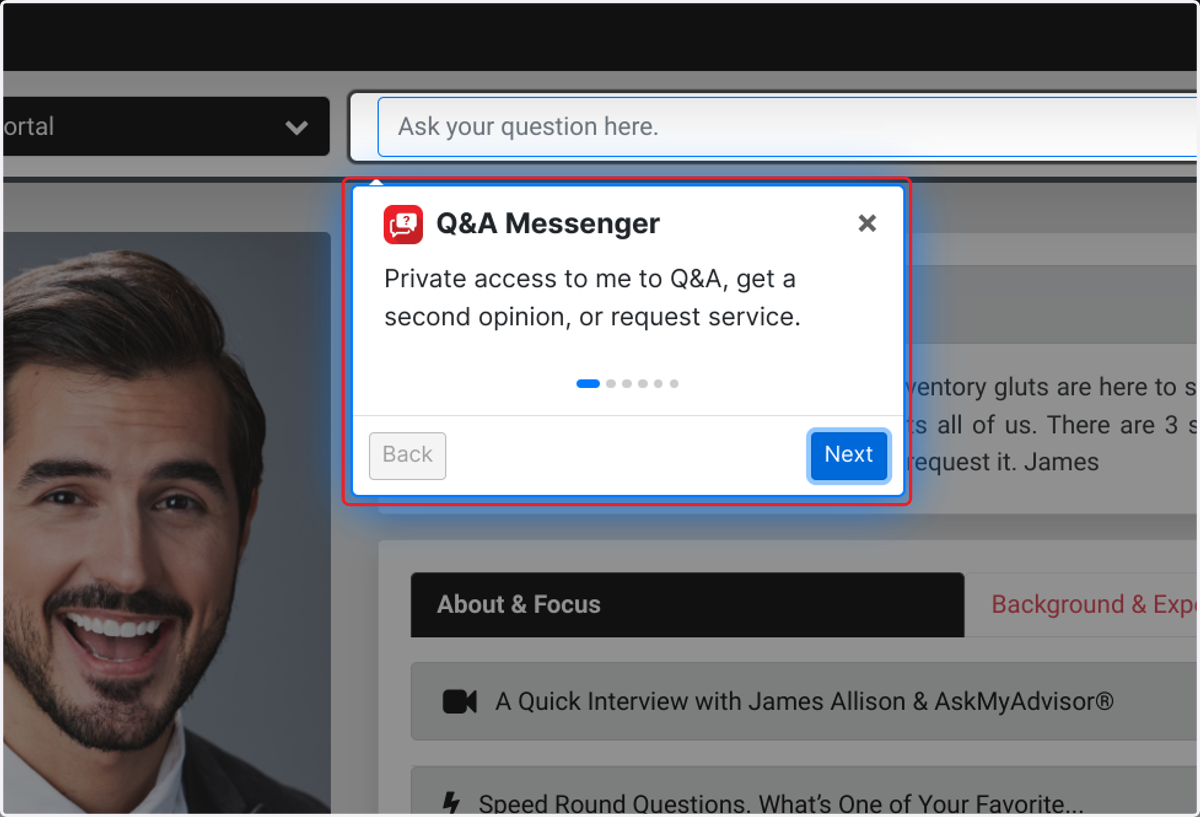Jump to first tour step indicator dot
1200x817 pixels.
pyautogui.click(x=588, y=383)
